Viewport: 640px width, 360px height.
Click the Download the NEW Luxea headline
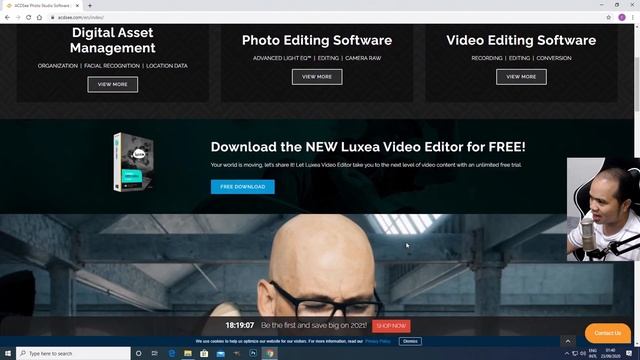(x=368, y=147)
